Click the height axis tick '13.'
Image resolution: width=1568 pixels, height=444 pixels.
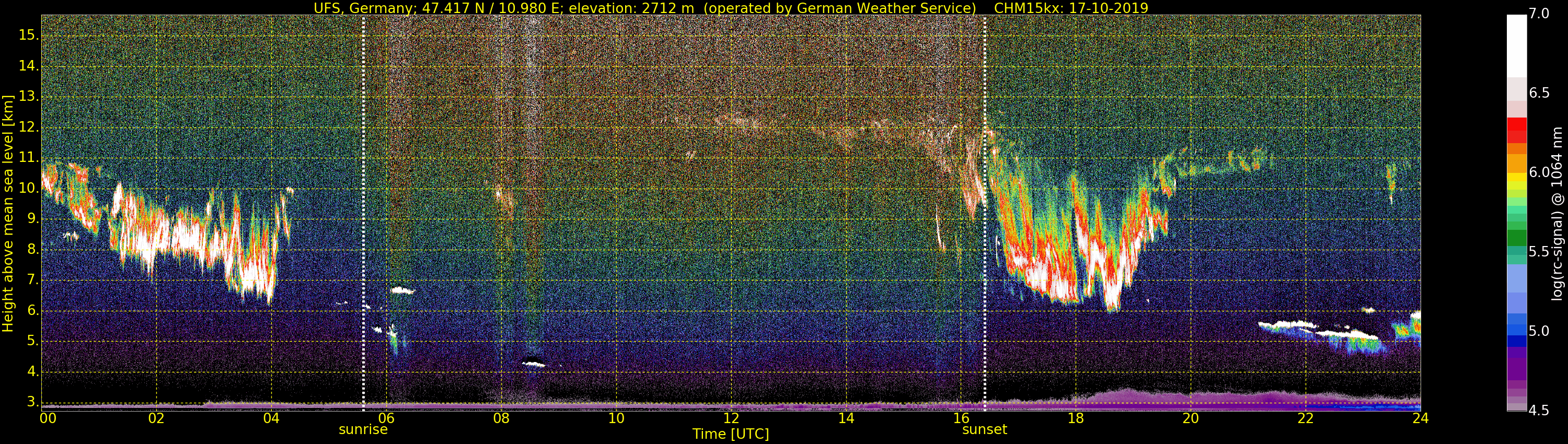(x=29, y=97)
